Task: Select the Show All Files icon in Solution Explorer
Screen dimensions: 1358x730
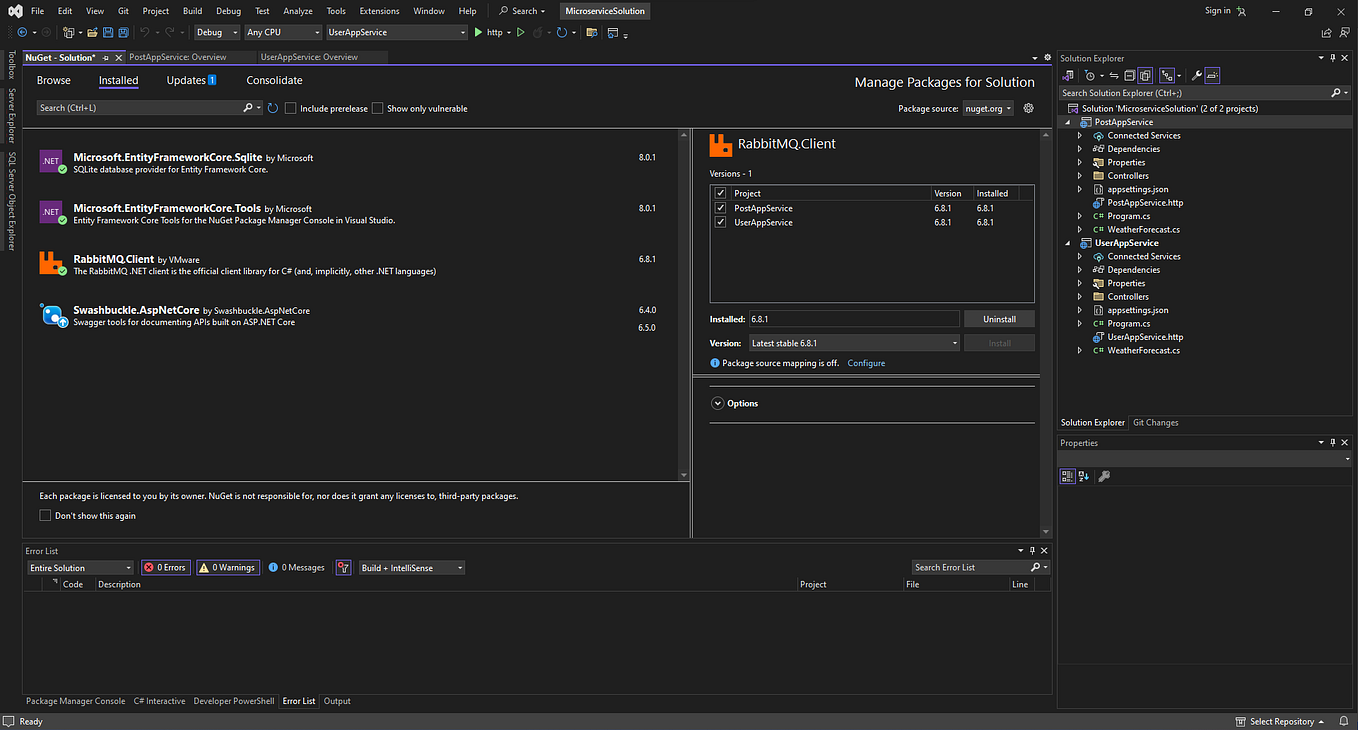Action: click(x=1145, y=75)
